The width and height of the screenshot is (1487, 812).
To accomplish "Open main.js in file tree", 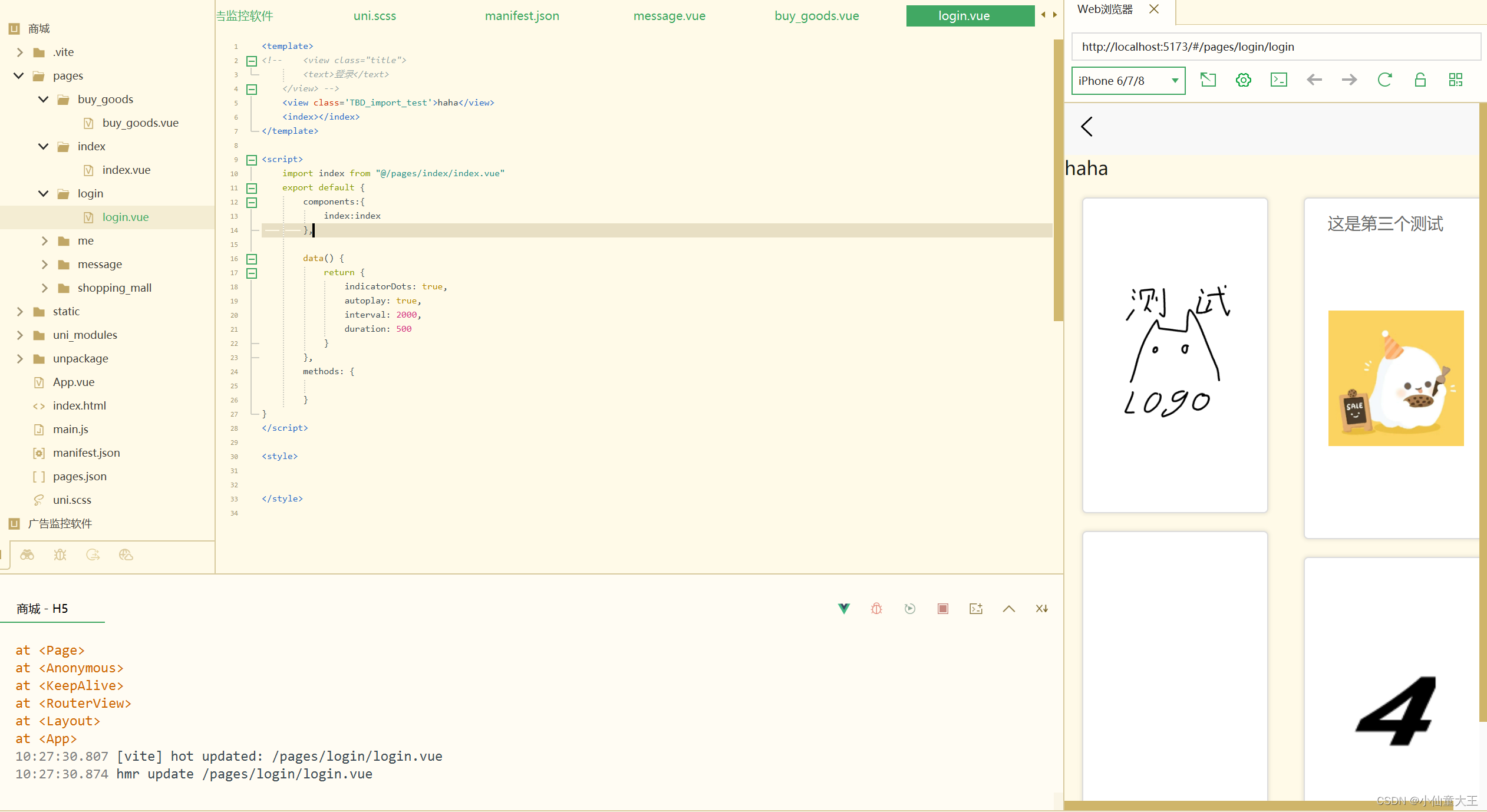I will pos(71,429).
